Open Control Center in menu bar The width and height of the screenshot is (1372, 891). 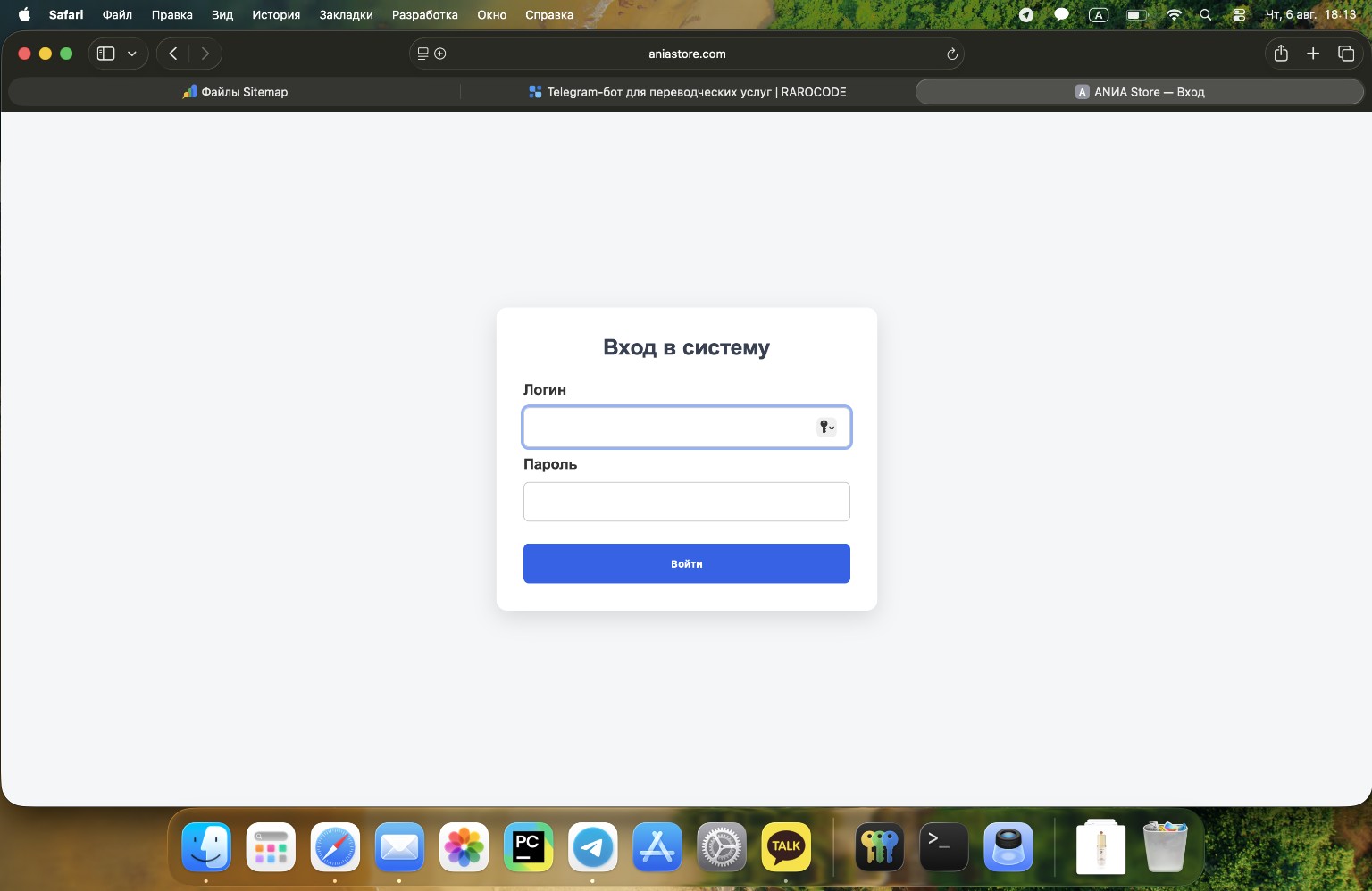click(1239, 14)
